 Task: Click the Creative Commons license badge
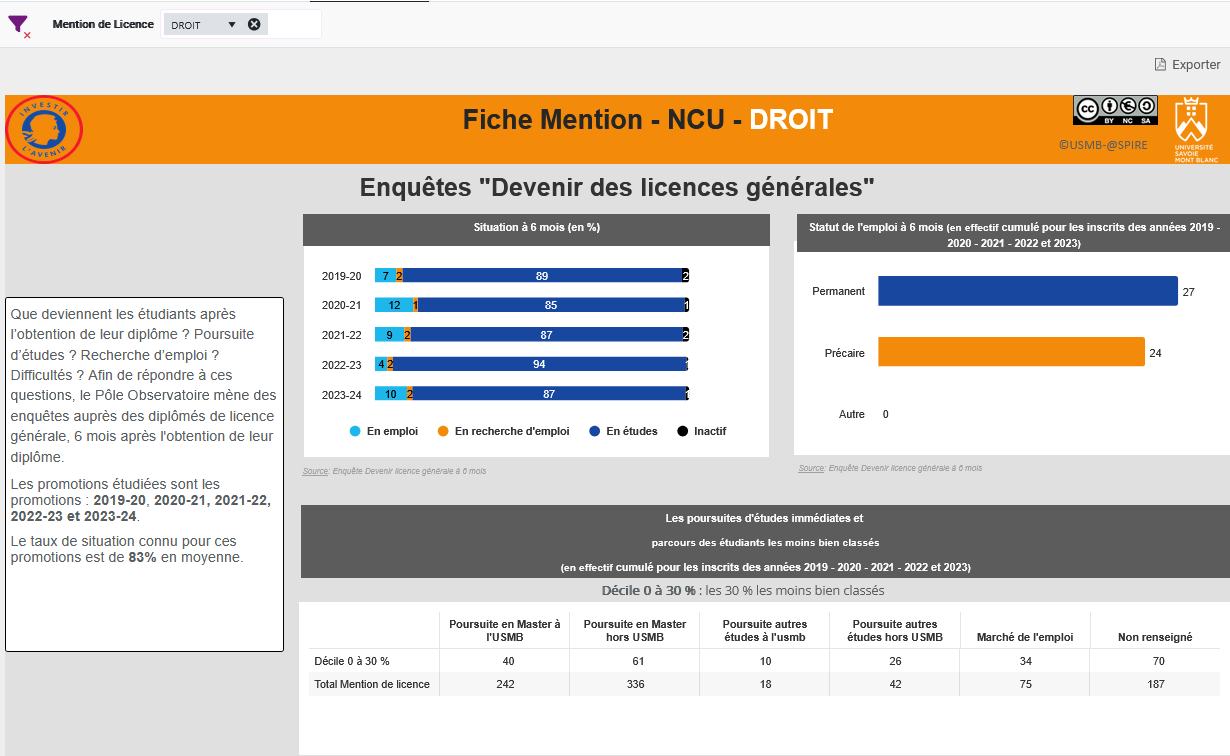1115,110
